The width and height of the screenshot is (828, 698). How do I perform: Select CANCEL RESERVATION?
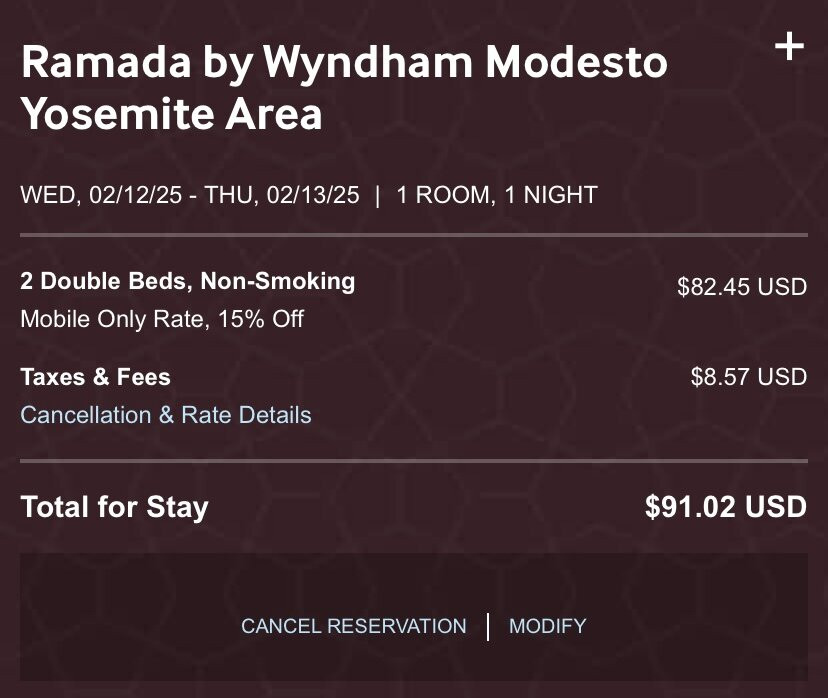[x=353, y=626]
